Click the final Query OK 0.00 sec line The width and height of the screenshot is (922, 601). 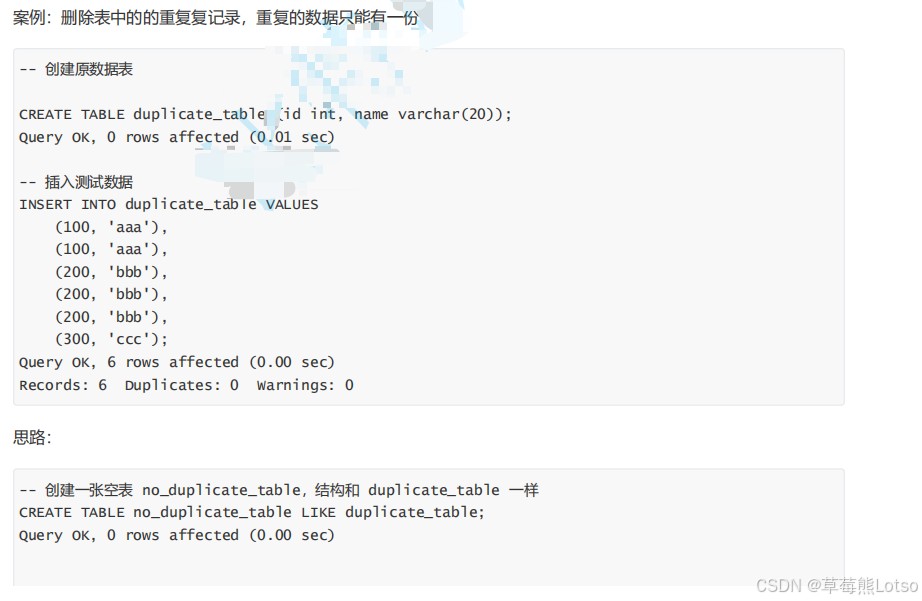tap(176, 535)
